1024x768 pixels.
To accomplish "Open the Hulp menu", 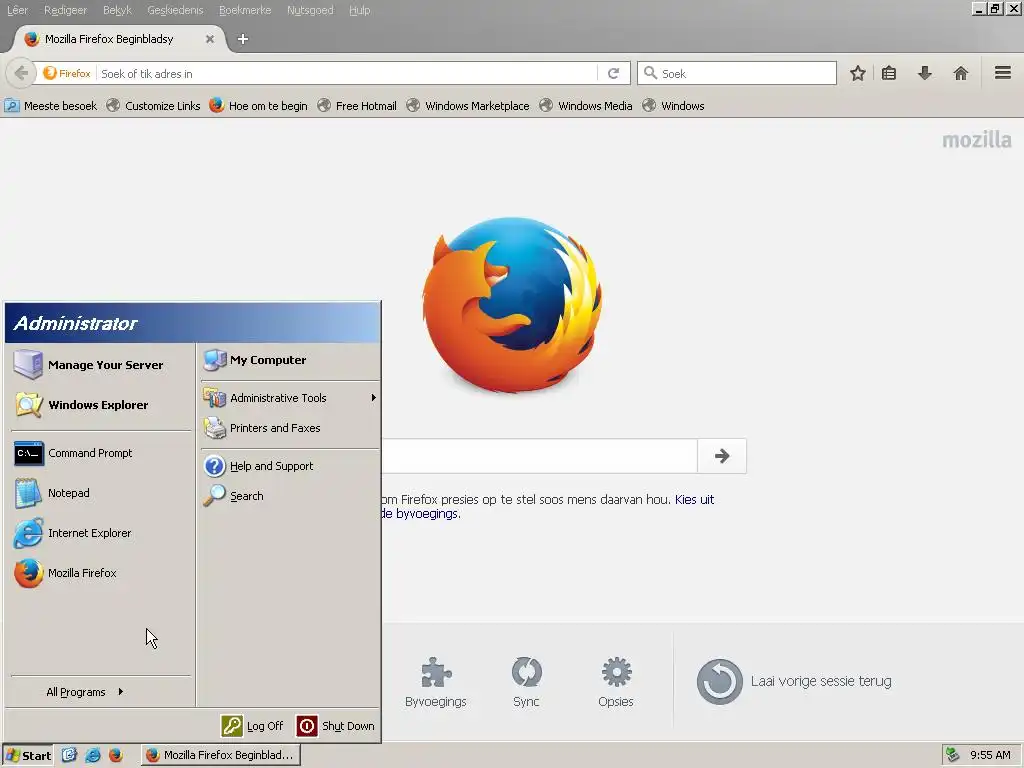I will tap(359, 10).
